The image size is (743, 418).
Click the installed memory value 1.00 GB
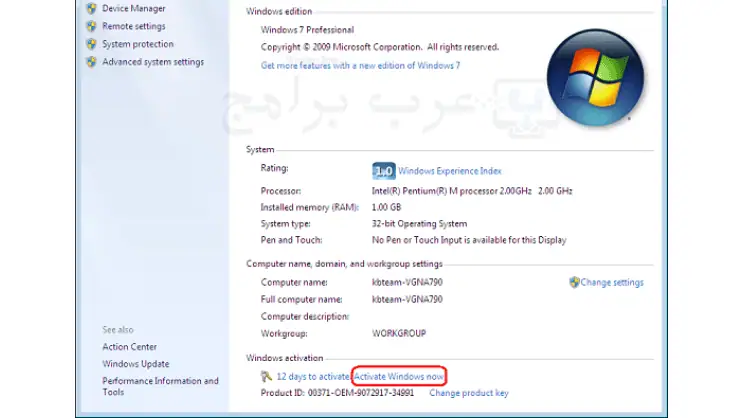click(x=386, y=207)
